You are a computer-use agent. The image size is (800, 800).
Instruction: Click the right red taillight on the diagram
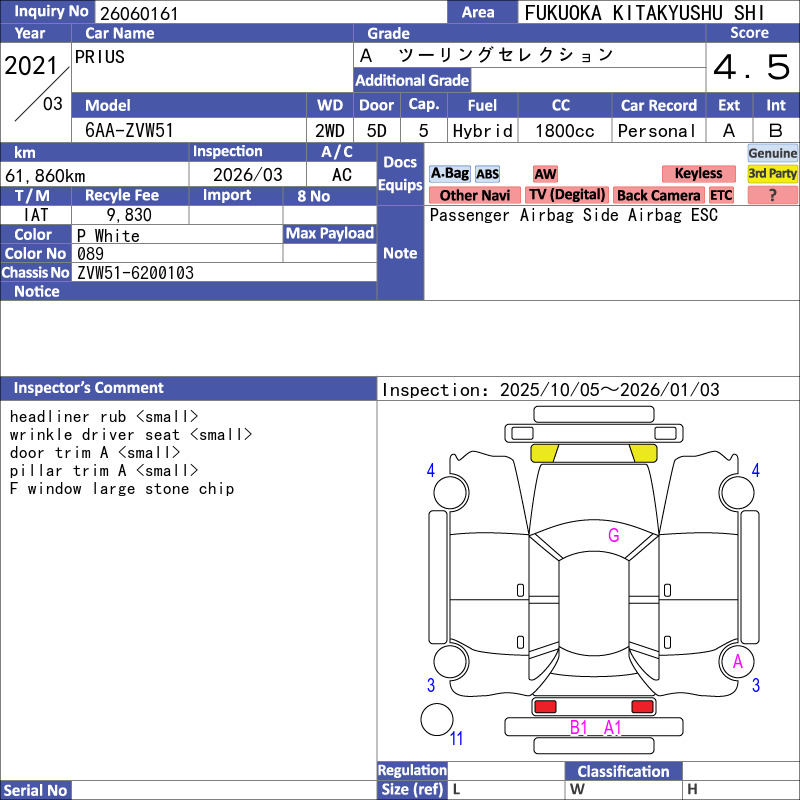tap(642, 707)
